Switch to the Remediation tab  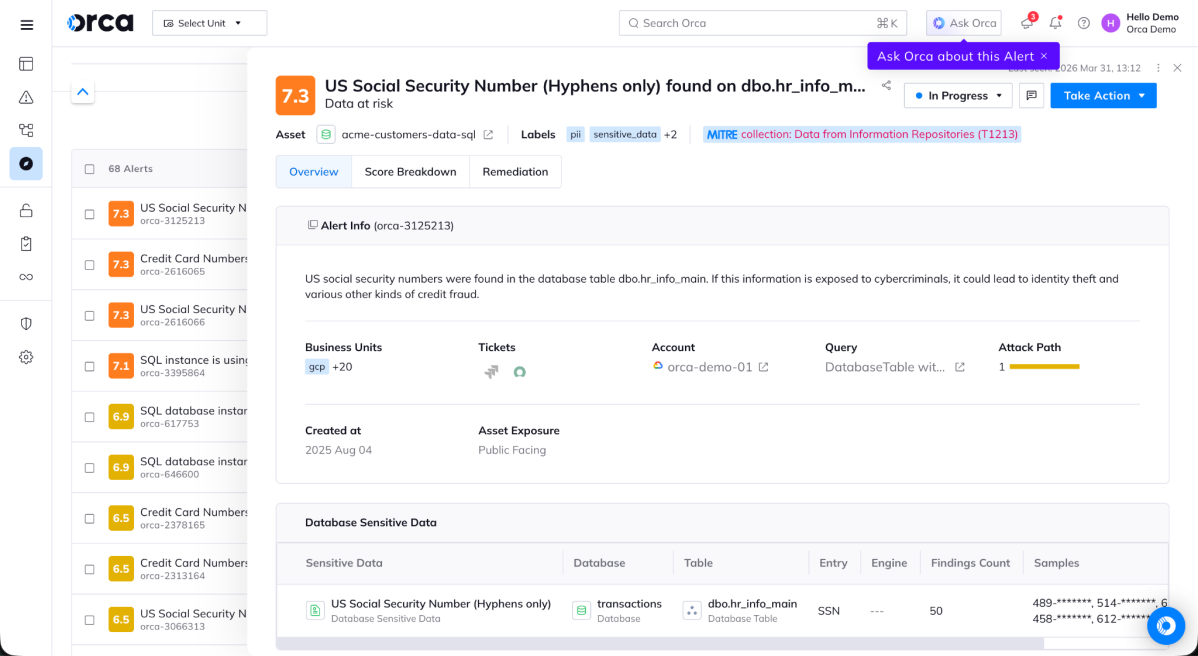tap(515, 172)
